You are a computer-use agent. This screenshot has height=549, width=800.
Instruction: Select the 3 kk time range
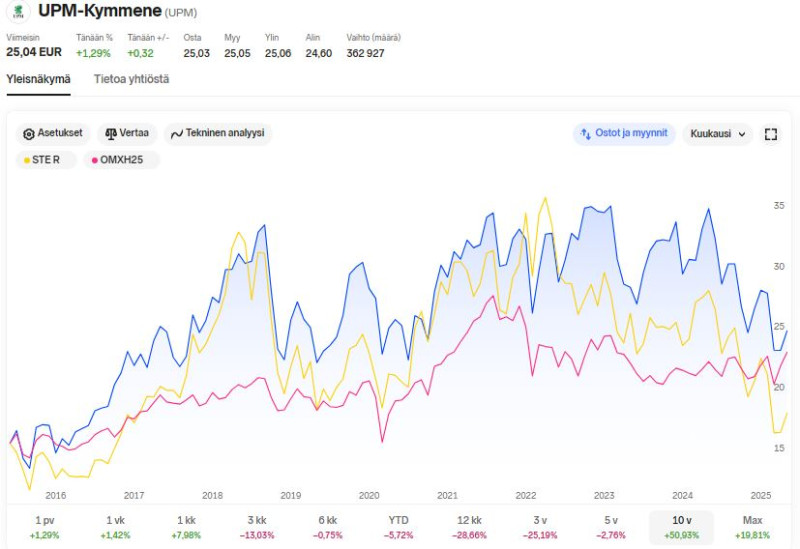tap(257, 527)
